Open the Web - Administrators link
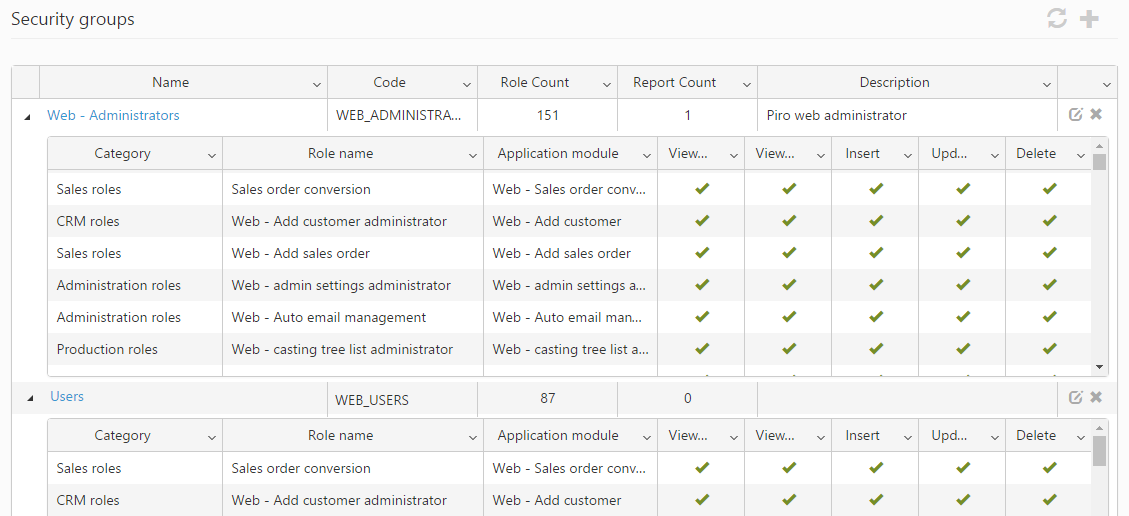The height and width of the screenshot is (516, 1129). [x=113, y=115]
